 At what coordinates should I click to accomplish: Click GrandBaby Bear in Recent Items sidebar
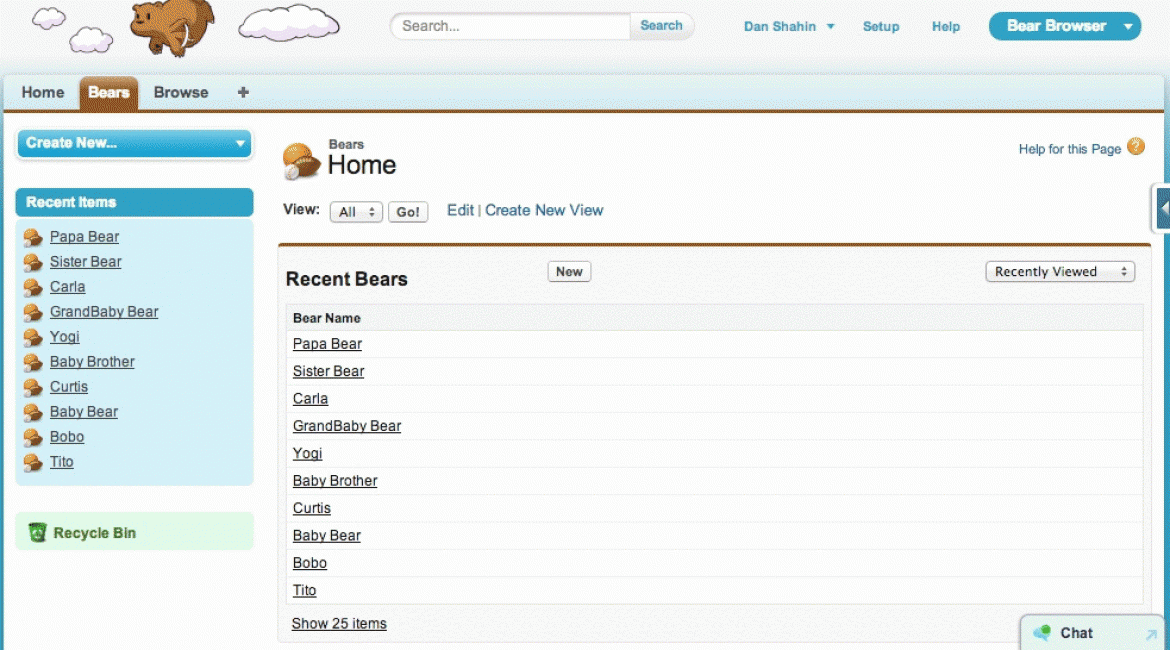(x=104, y=312)
